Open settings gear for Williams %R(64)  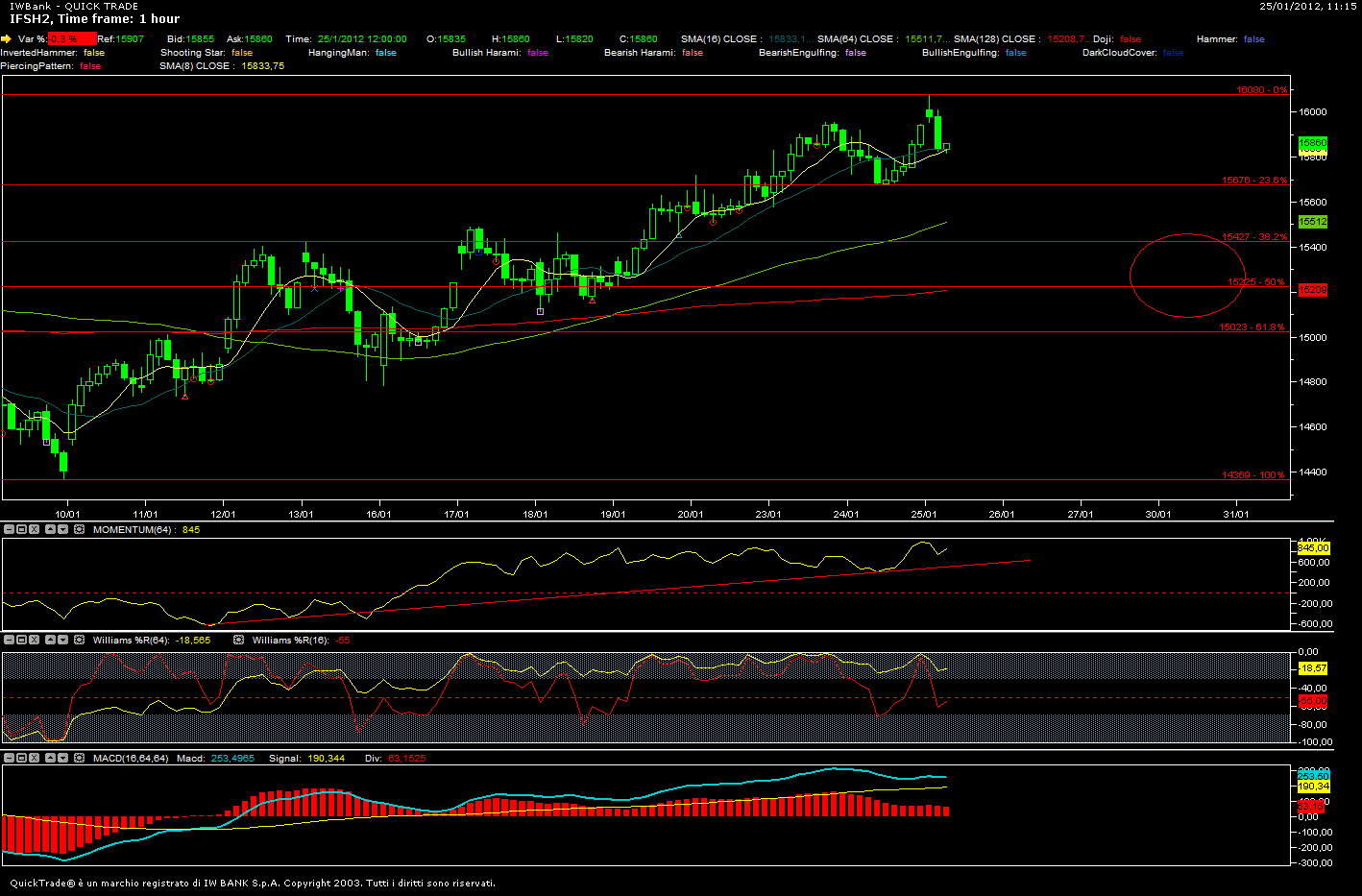click(x=80, y=639)
